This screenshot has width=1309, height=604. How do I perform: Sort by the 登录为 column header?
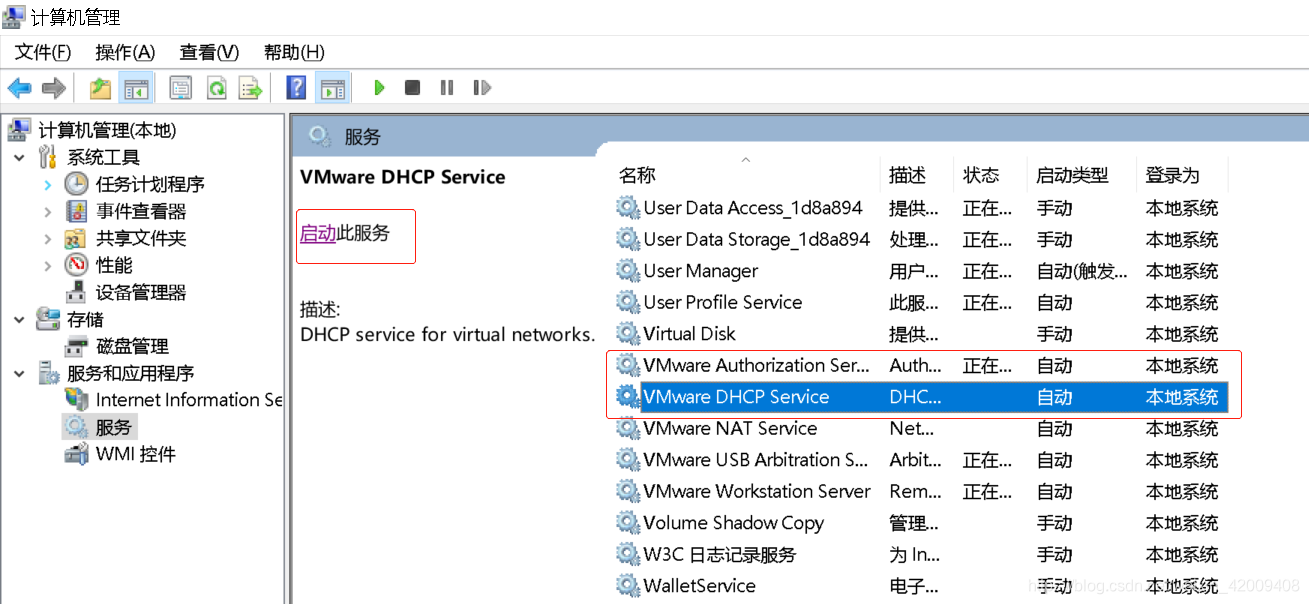pos(1173,176)
